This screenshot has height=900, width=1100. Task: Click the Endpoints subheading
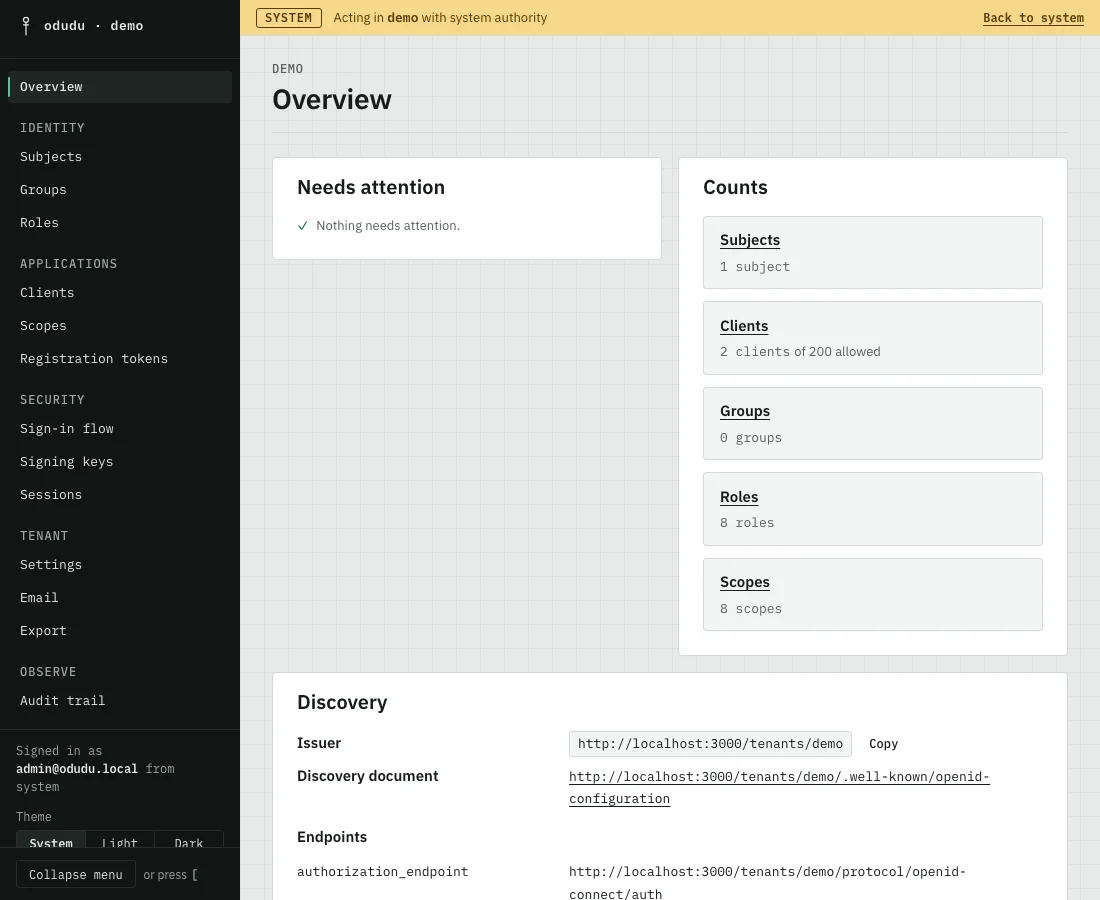332,837
